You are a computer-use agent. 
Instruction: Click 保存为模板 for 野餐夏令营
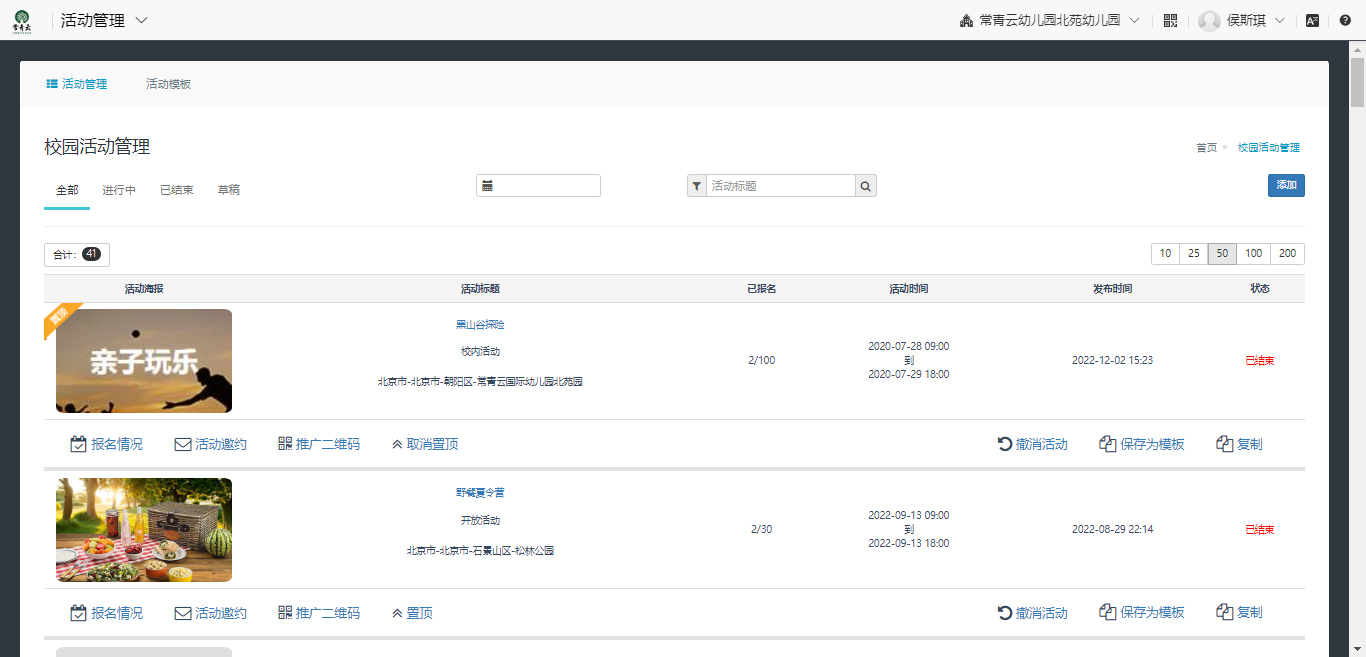tap(1142, 613)
